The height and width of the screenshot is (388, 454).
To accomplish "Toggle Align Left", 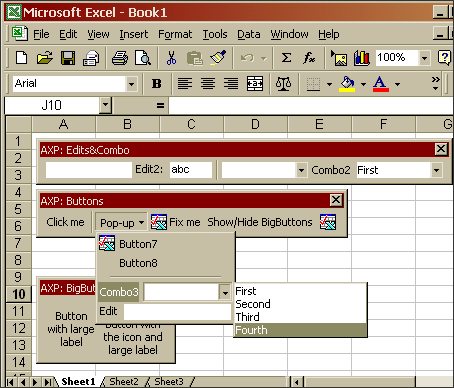I will click(x=185, y=83).
